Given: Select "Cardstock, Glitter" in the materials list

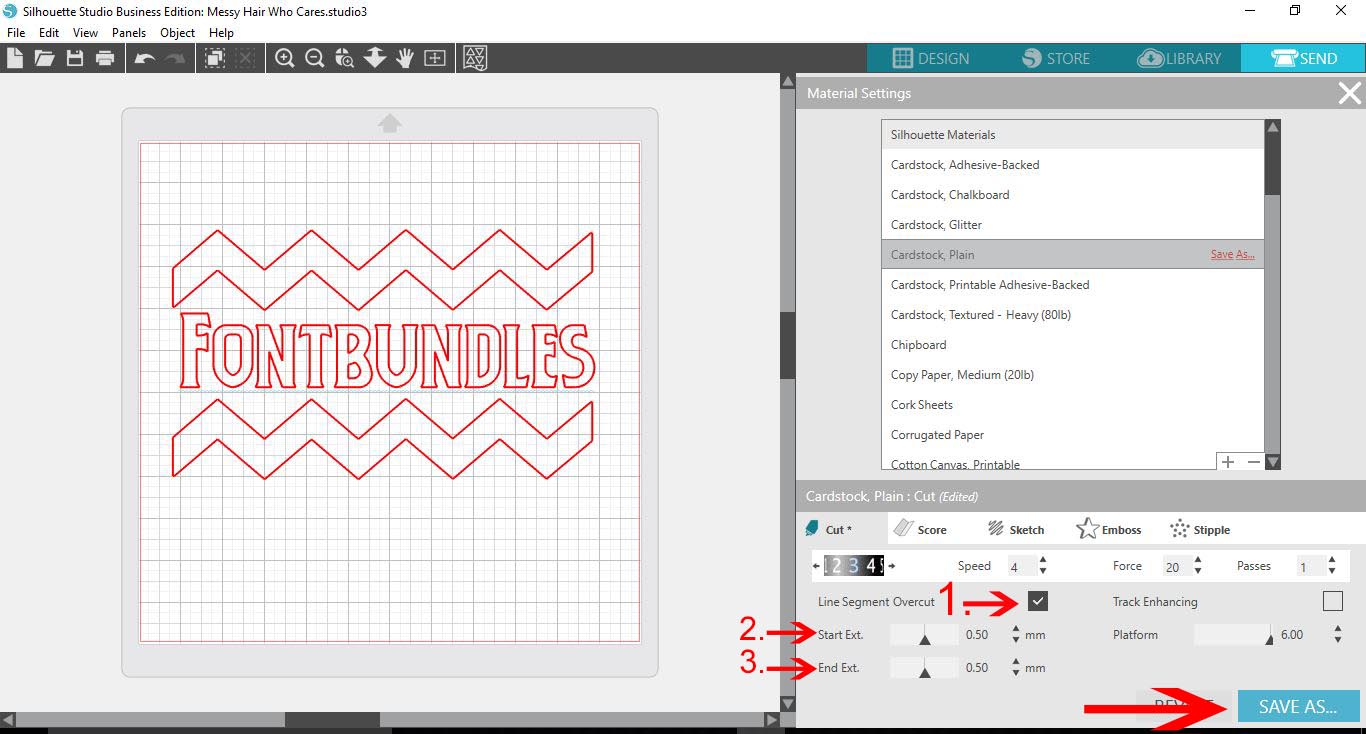Looking at the screenshot, I should (1073, 225).
